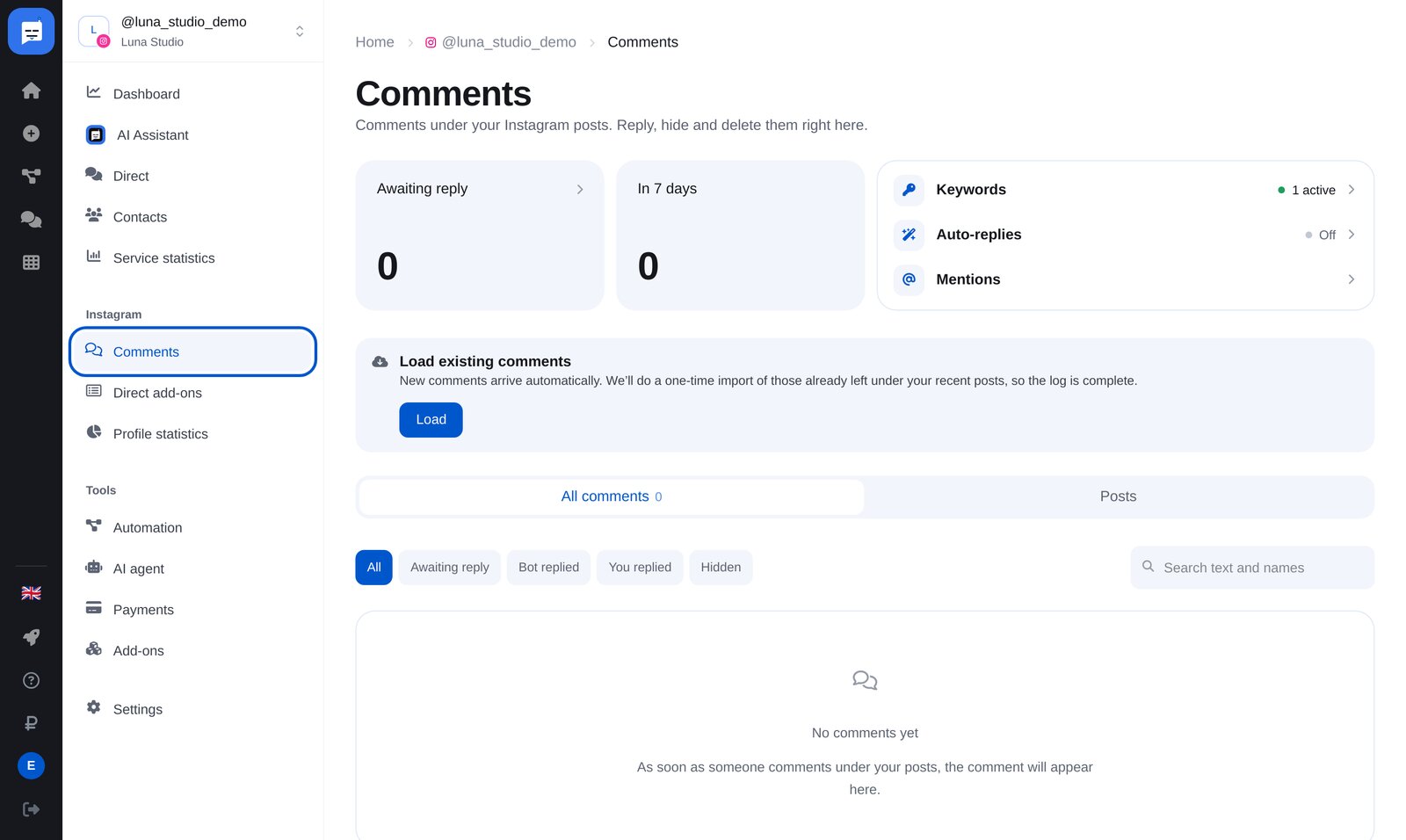Select the All filter chip
This screenshot has width=1406, height=840.
tap(373, 568)
